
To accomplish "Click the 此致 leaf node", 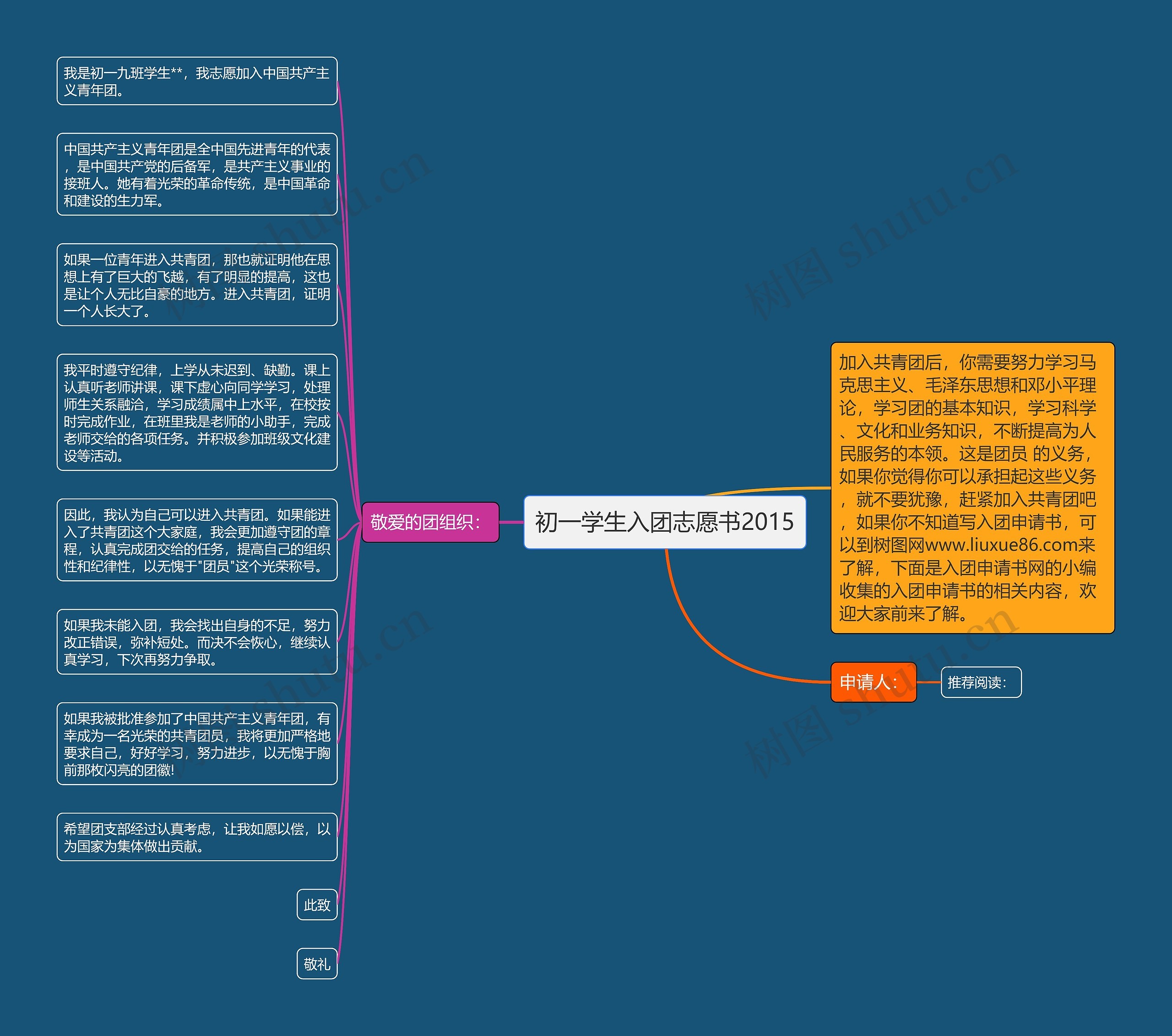I will click(x=316, y=905).
